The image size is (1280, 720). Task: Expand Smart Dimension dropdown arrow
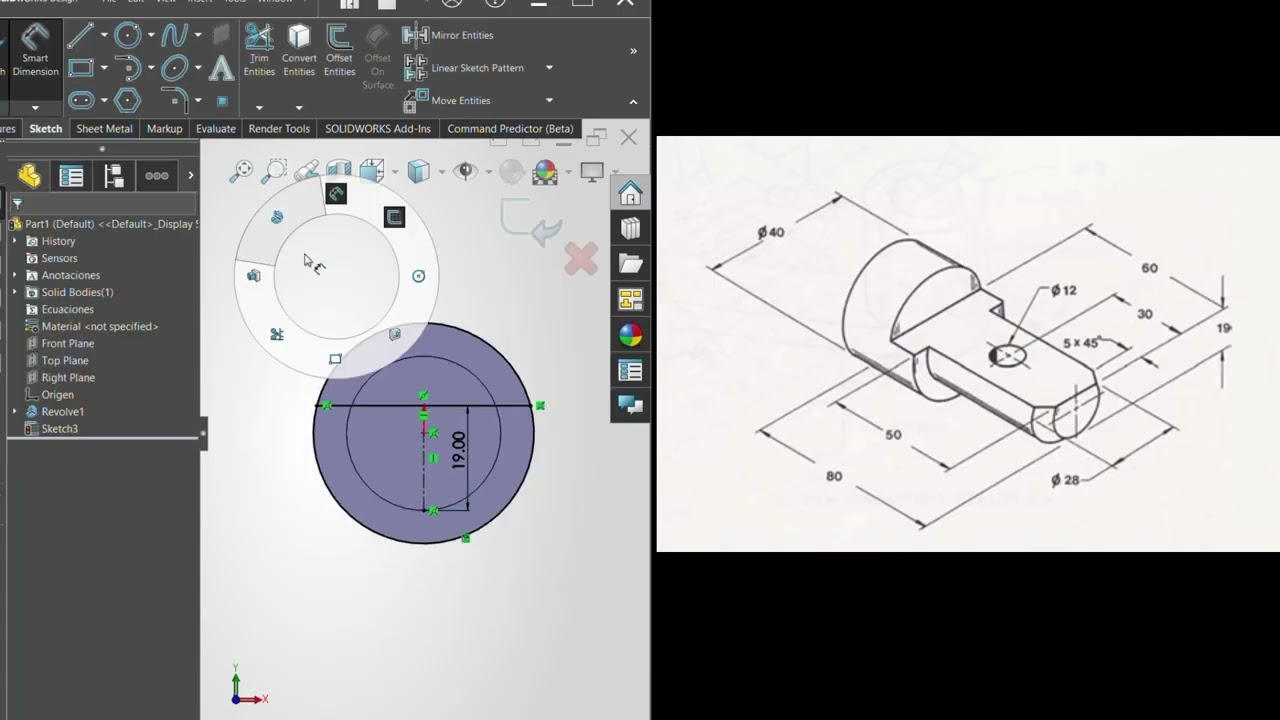coord(35,108)
